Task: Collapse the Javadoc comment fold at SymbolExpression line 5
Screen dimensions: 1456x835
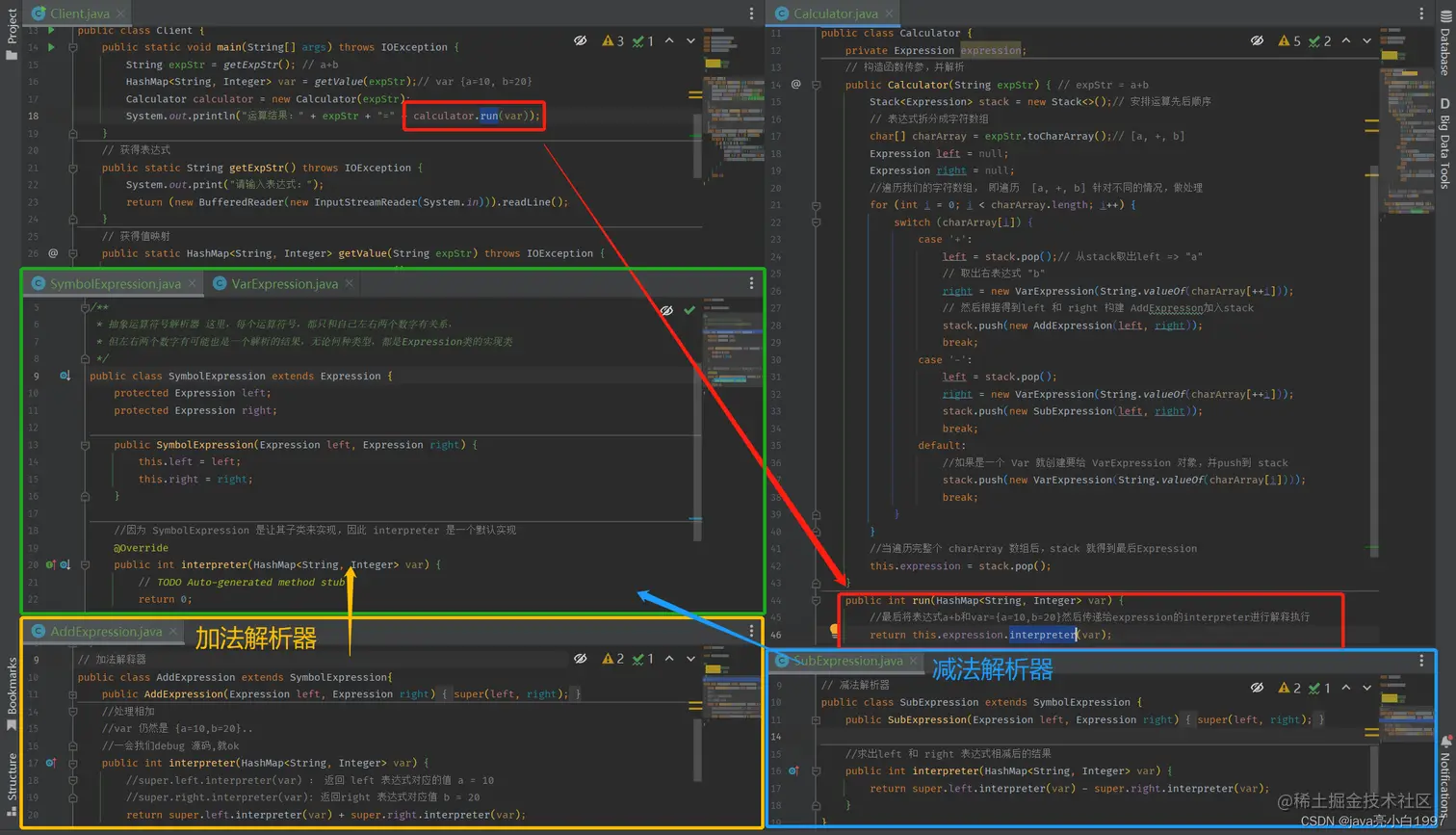Action: 85,307
